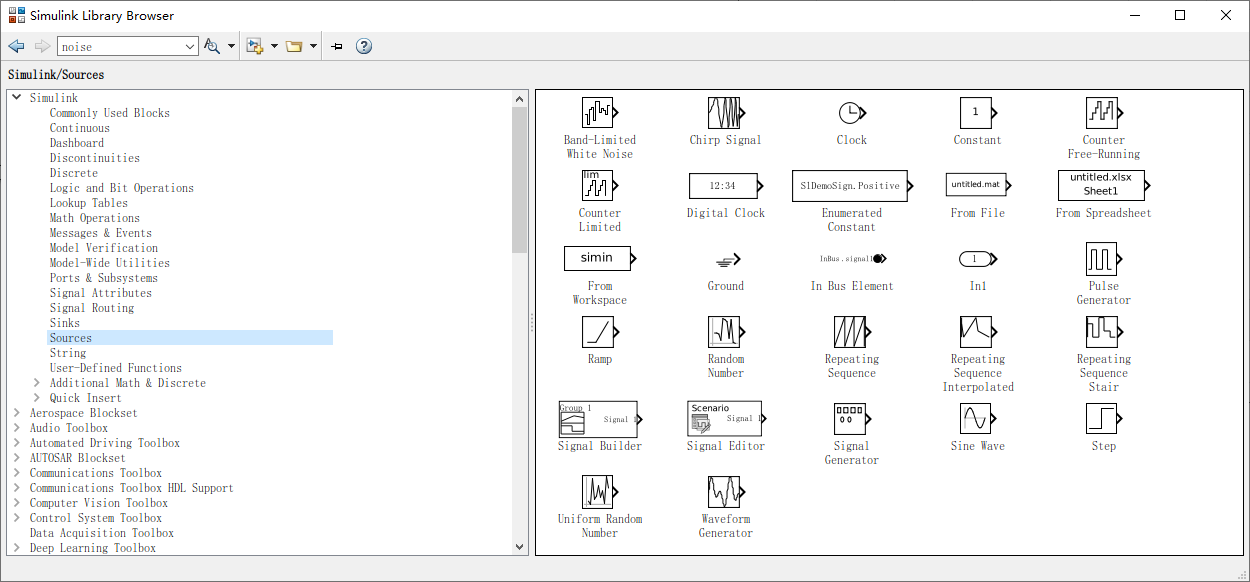The height and width of the screenshot is (582, 1250).
Task: Open the search options dropdown
Action: pyautogui.click(x=230, y=45)
